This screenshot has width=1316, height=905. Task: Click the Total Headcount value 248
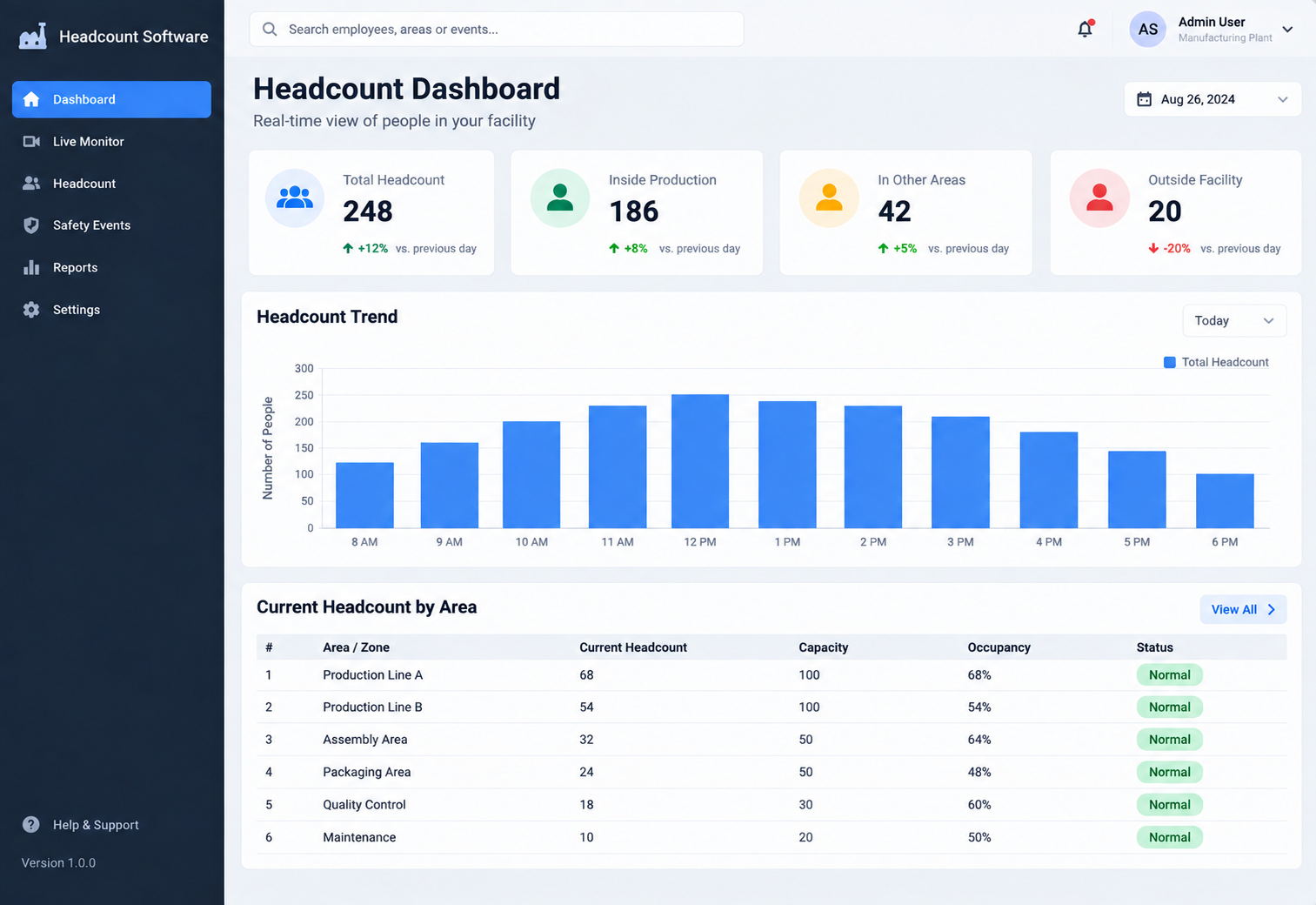point(367,211)
